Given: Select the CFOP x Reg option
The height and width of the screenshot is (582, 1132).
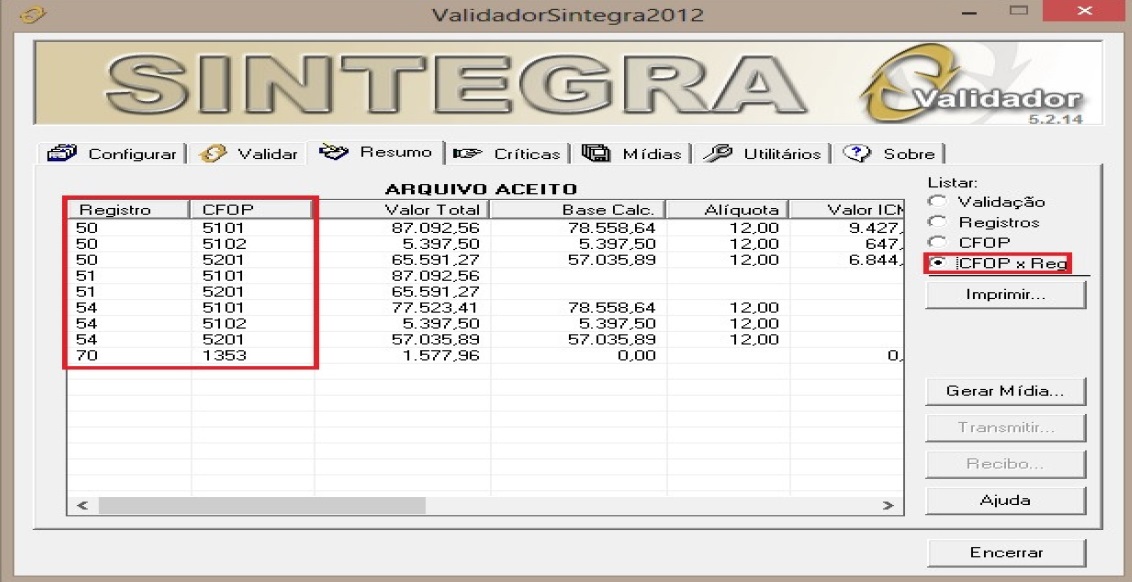Looking at the screenshot, I should pyautogui.click(x=937, y=263).
